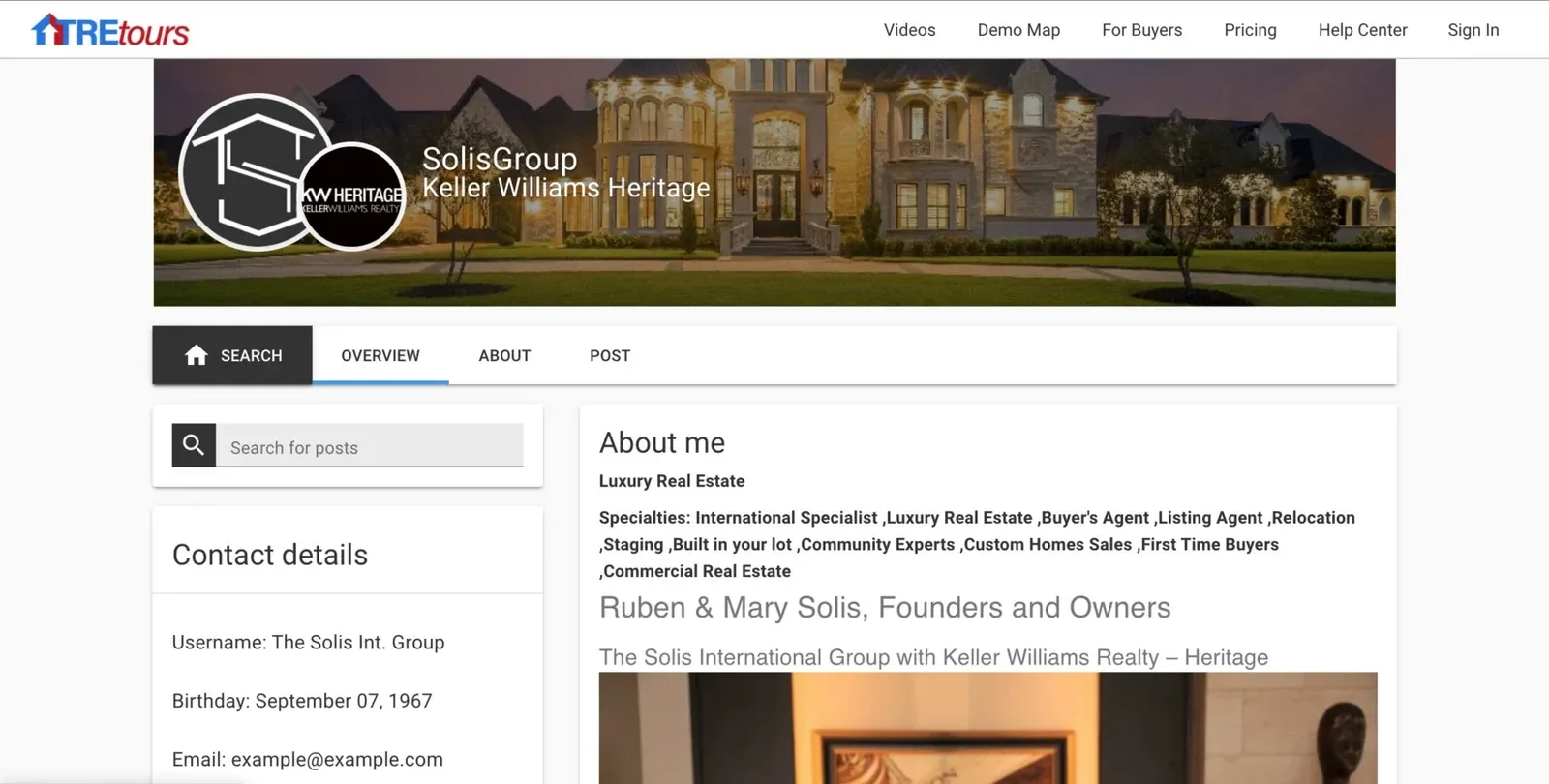
Task: Click the Luxury Real Estate label
Action: coord(672,481)
